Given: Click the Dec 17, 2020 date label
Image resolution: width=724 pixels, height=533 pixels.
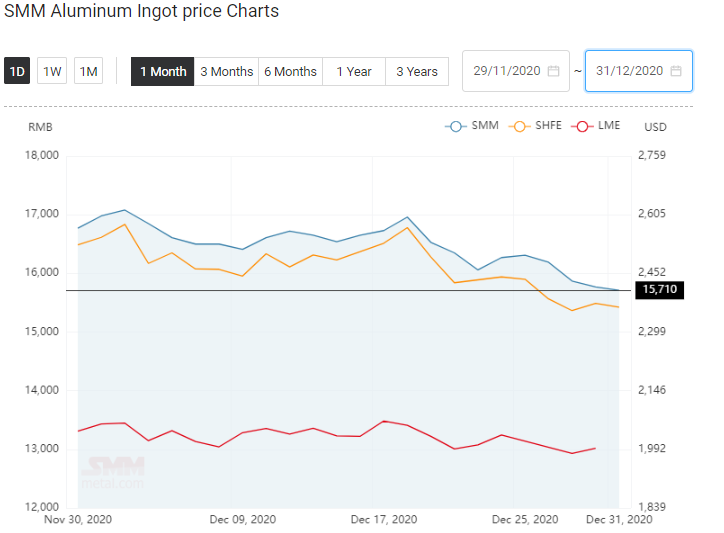Looking at the screenshot, I should pos(384,520).
